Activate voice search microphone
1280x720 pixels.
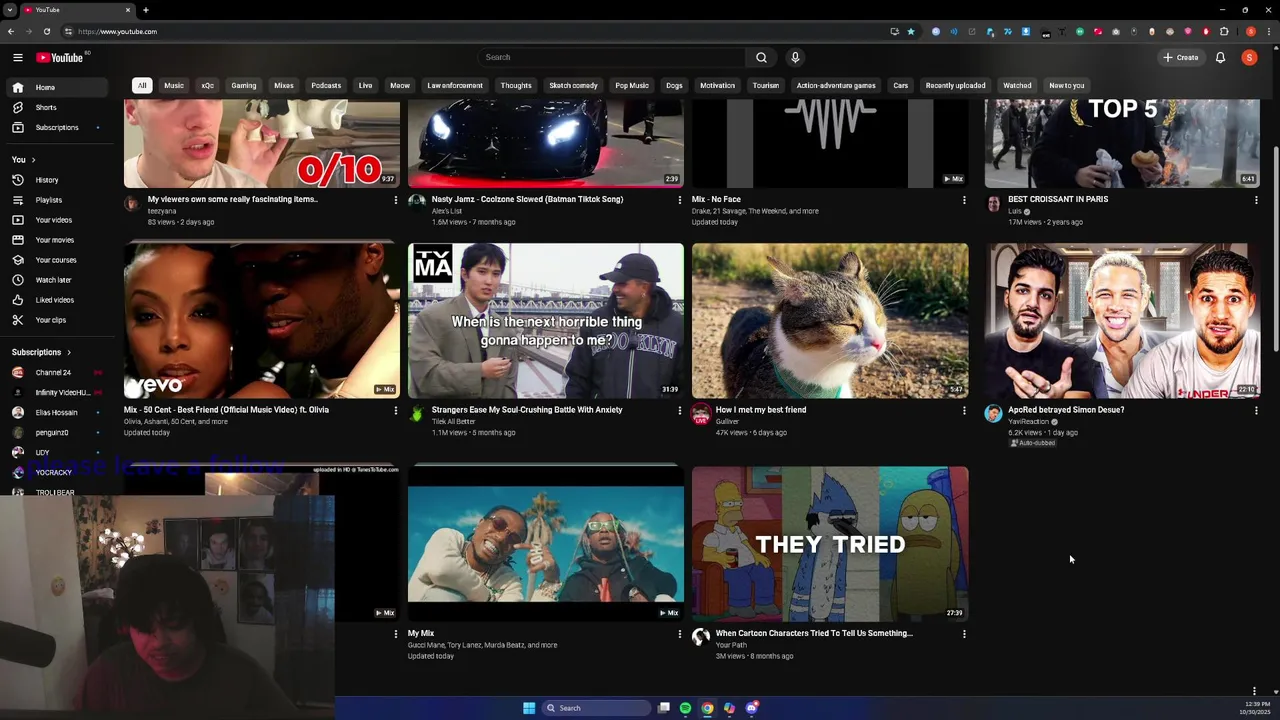click(795, 57)
